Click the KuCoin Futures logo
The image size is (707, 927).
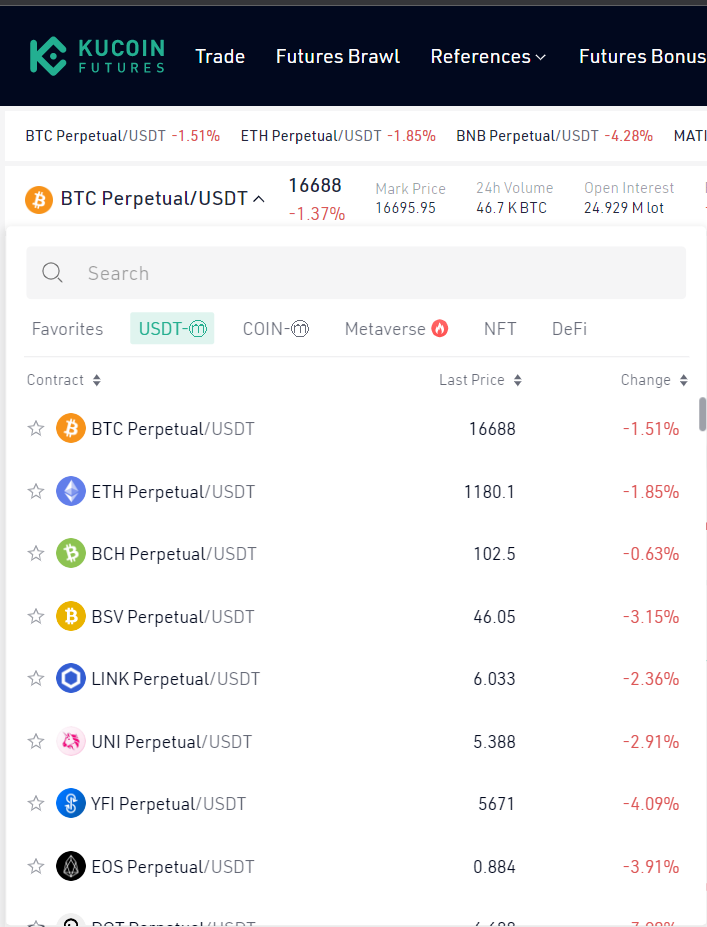coord(96,56)
